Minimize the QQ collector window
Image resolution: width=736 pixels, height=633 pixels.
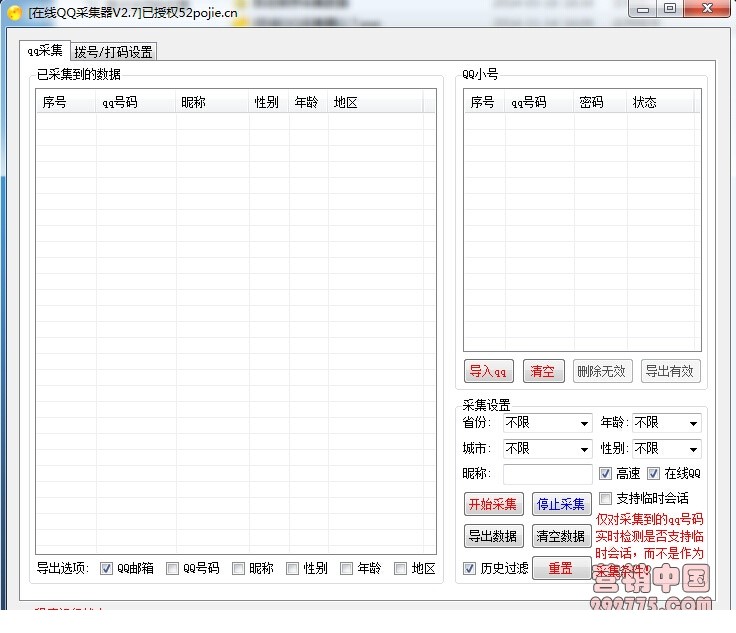click(x=643, y=9)
